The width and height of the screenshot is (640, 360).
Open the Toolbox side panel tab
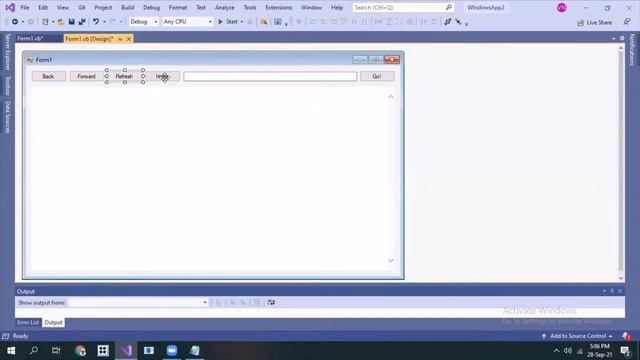tap(7, 86)
